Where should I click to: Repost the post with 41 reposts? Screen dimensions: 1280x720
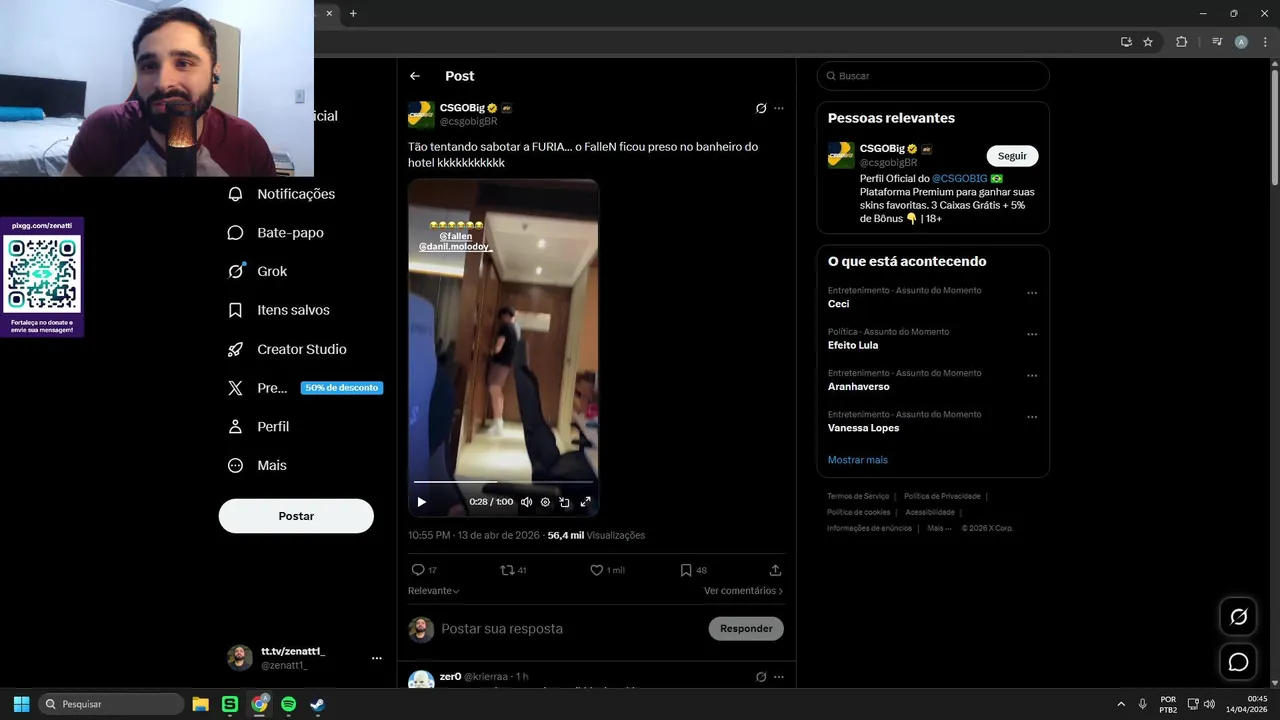pyautogui.click(x=513, y=570)
